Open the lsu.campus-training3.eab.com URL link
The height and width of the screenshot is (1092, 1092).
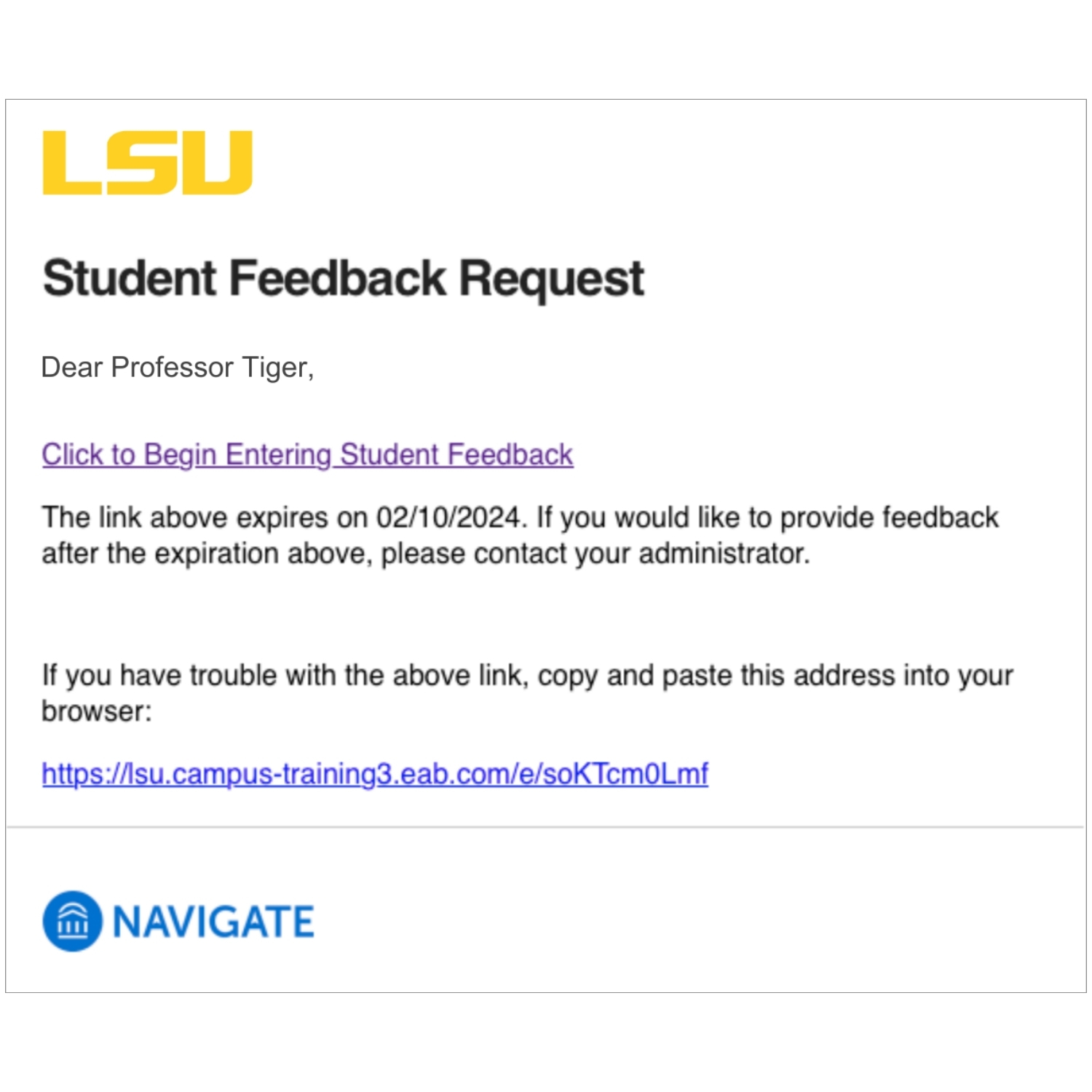pyautogui.click(x=374, y=773)
